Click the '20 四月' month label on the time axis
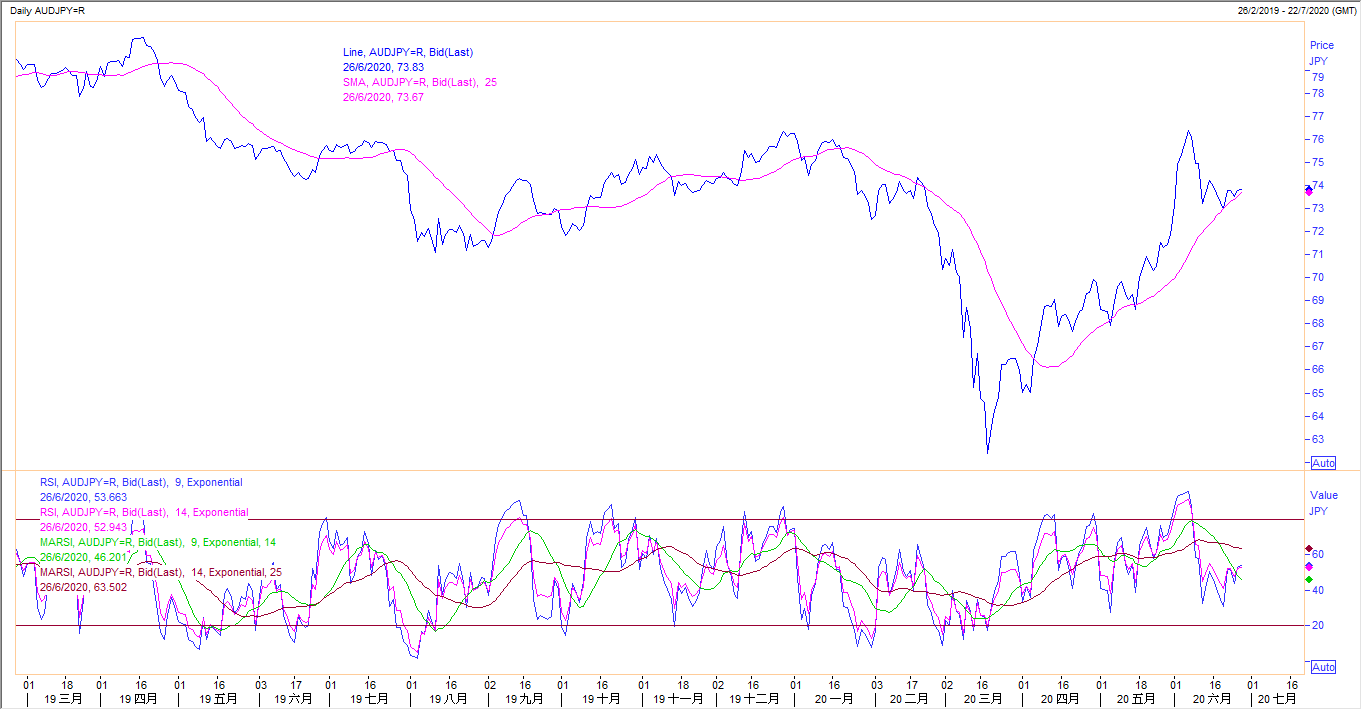 1061,699
